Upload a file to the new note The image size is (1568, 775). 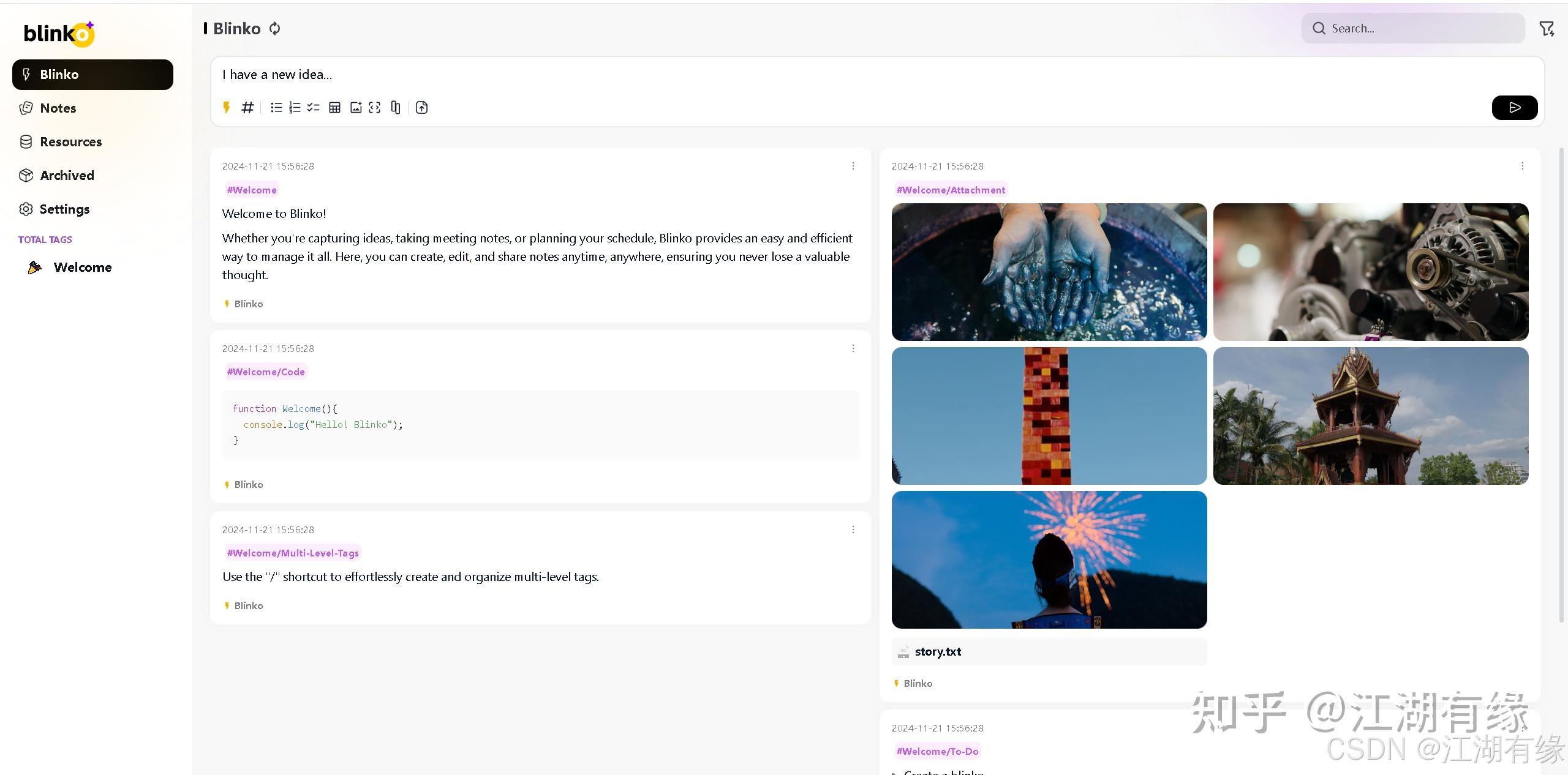(421, 107)
